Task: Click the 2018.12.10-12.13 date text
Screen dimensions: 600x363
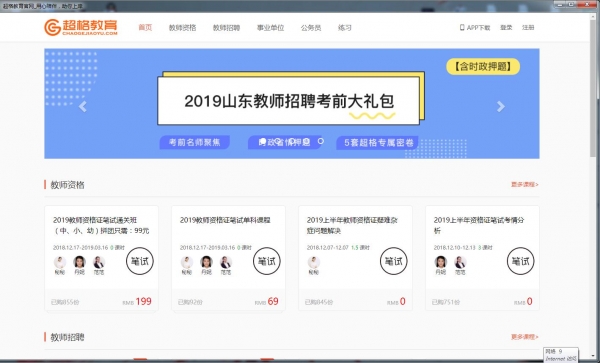Action: pyautogui.click(x=455, y=248)
